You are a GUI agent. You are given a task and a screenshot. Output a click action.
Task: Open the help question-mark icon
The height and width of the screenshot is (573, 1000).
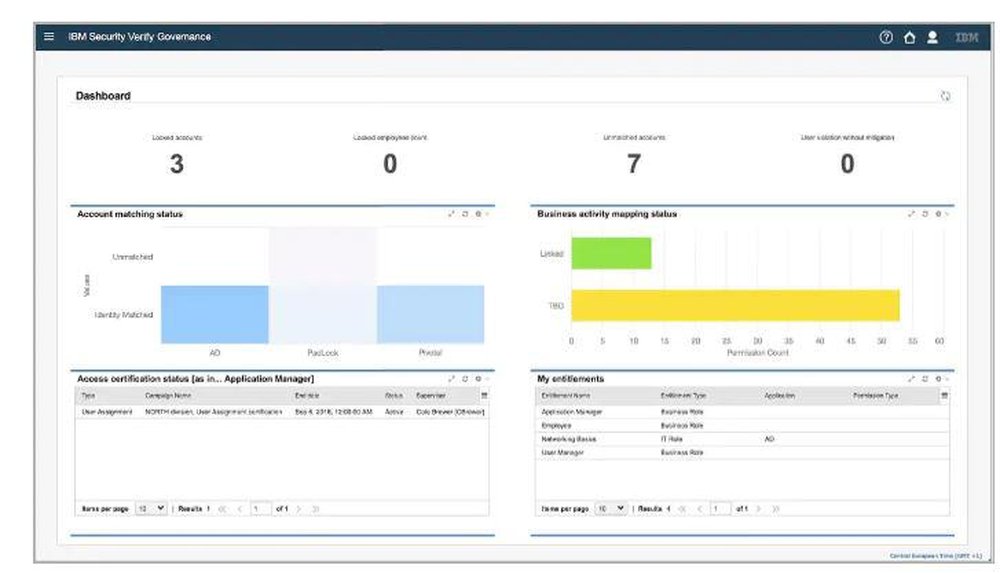click(x=886, y=37)
